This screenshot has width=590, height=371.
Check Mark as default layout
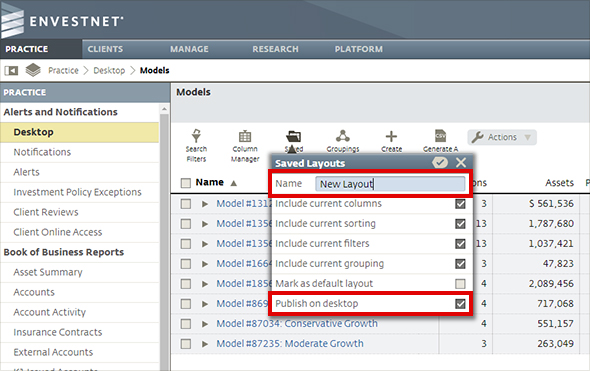(x=460, y=284)
